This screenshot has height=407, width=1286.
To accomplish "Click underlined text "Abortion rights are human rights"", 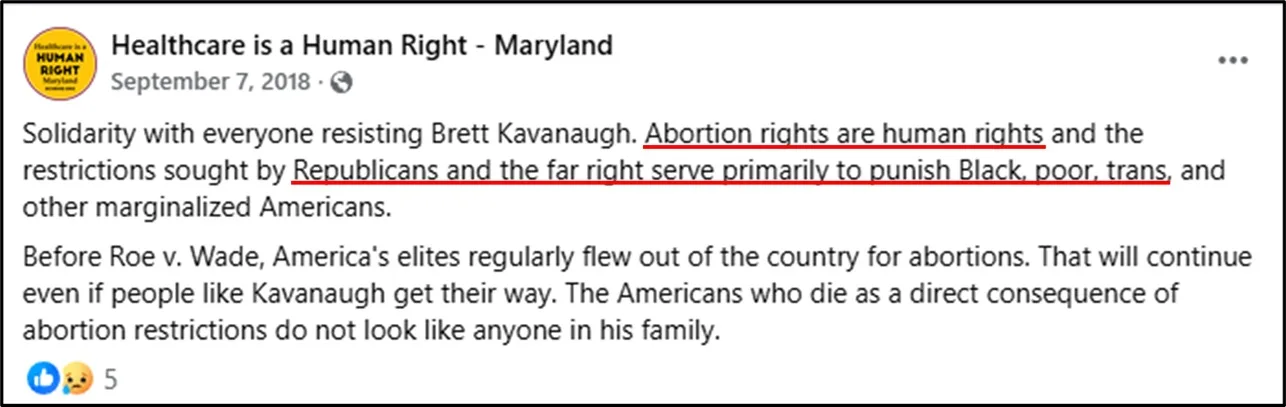I will point(845,133).
